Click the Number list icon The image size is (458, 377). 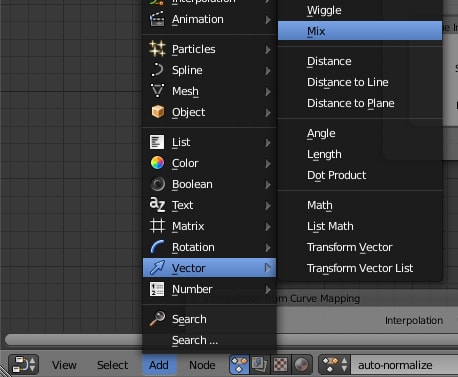tap(157, 289)
